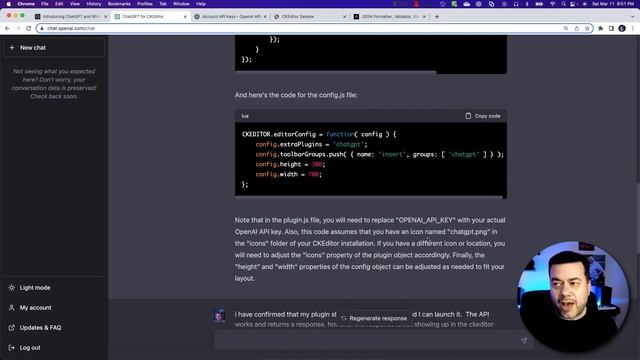
Task: Click the headphones icon in the menu bar
Action: tap(516, 4)
